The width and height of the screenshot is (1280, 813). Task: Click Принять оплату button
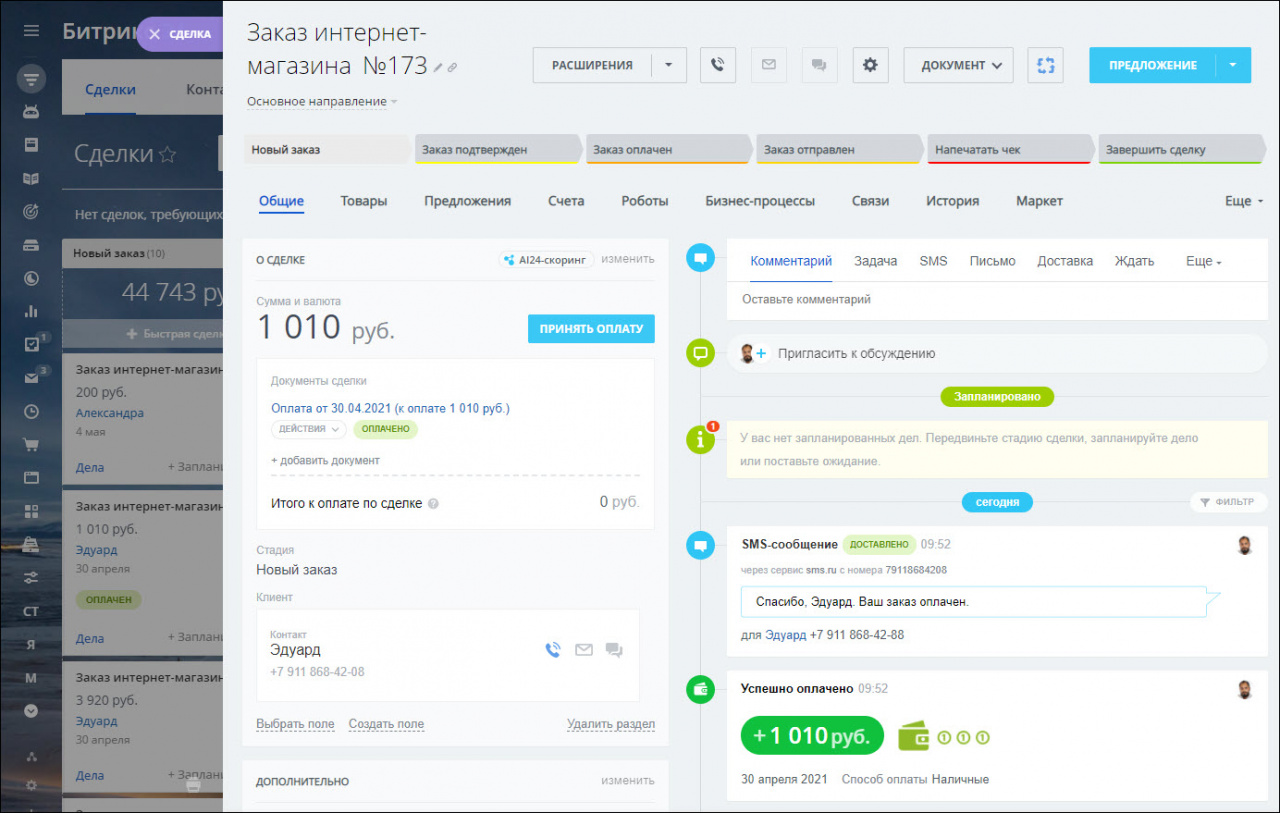click(x=591, y=329)
